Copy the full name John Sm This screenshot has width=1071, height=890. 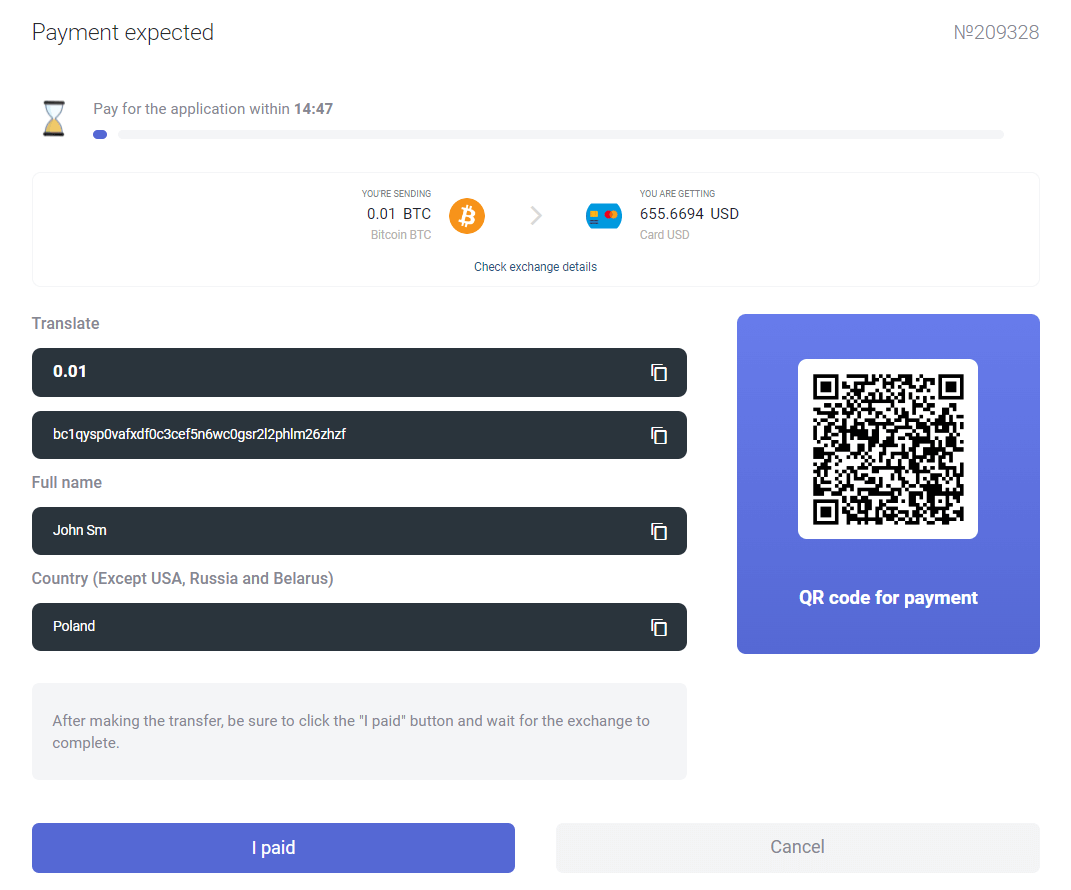tap(659, 531)
